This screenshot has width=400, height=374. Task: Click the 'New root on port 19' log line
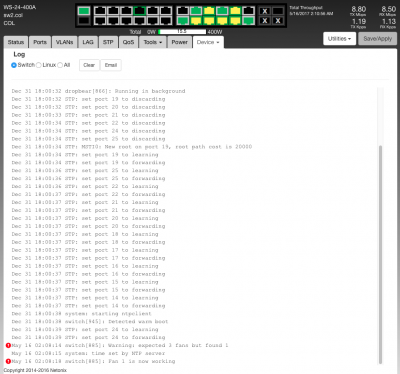tap(132, 147)
